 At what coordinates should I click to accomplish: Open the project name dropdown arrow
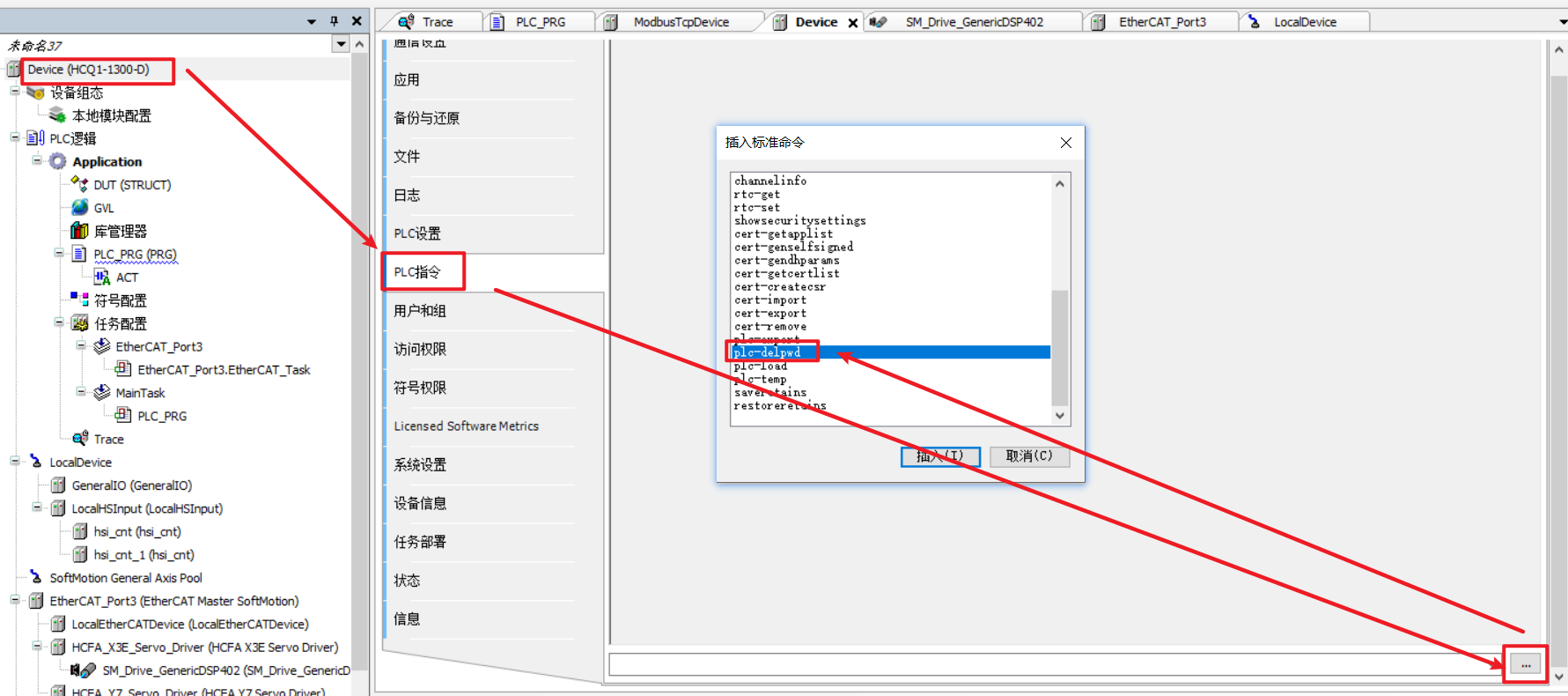coord(341,44)
